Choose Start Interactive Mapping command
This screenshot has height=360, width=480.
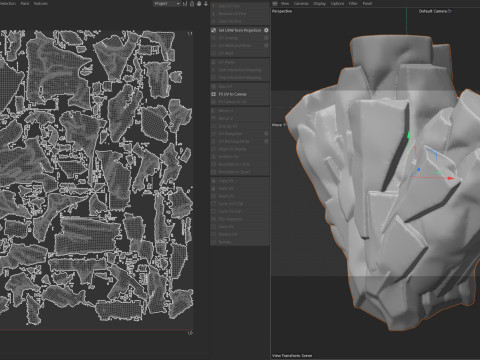(x=240, y=70)
